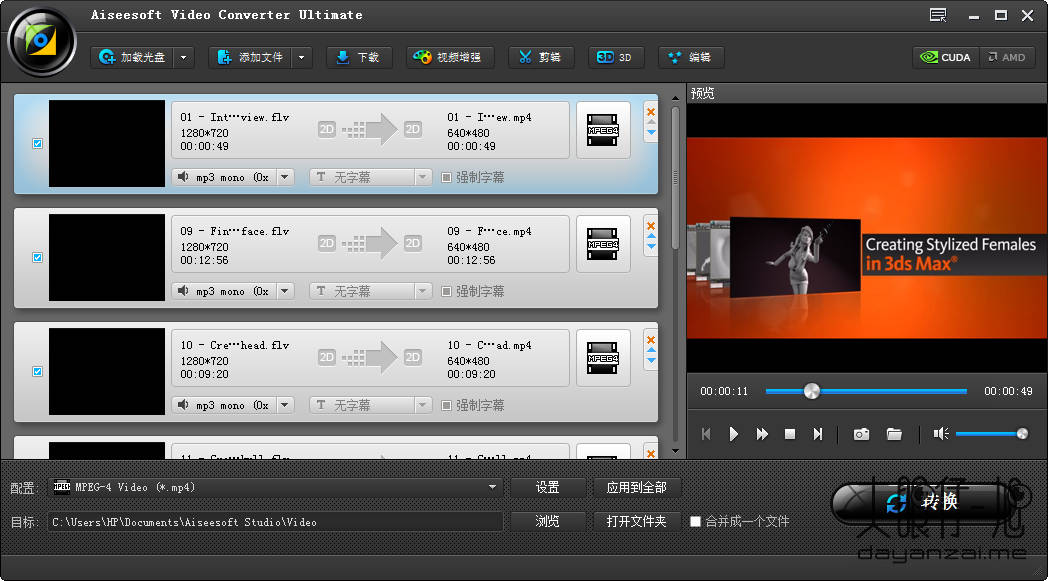The image size is (1048, 581).
Task: Open MPEG4 format icon for 10 - Cre...head.flv
Action: (x=603, y=358)
